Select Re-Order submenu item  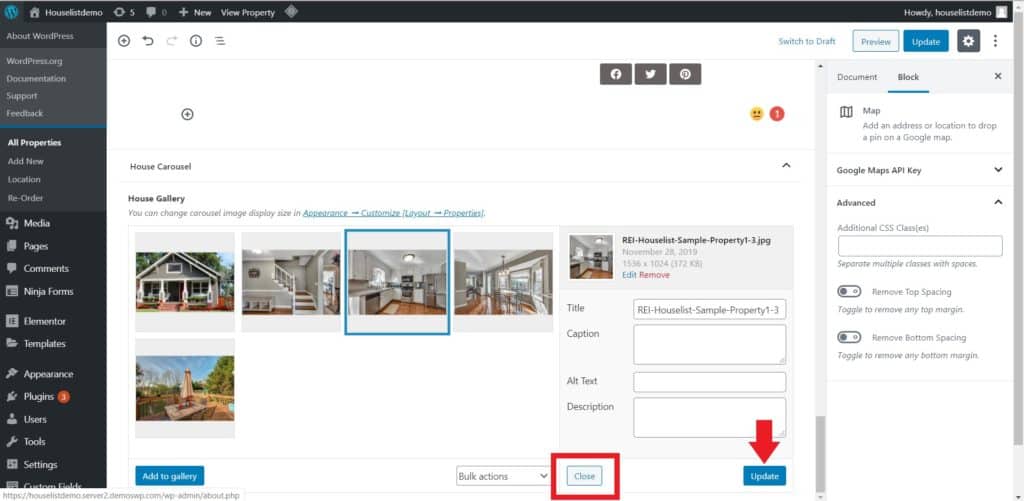(x=25, y=197)
